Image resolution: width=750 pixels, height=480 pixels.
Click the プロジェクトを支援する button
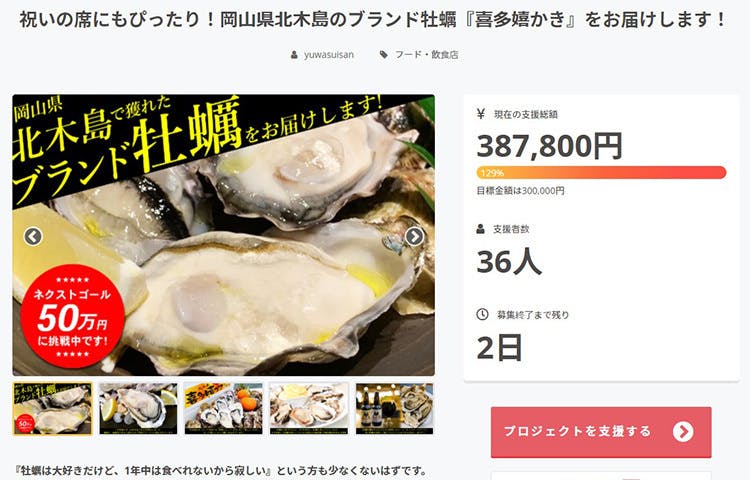point(601,432)
